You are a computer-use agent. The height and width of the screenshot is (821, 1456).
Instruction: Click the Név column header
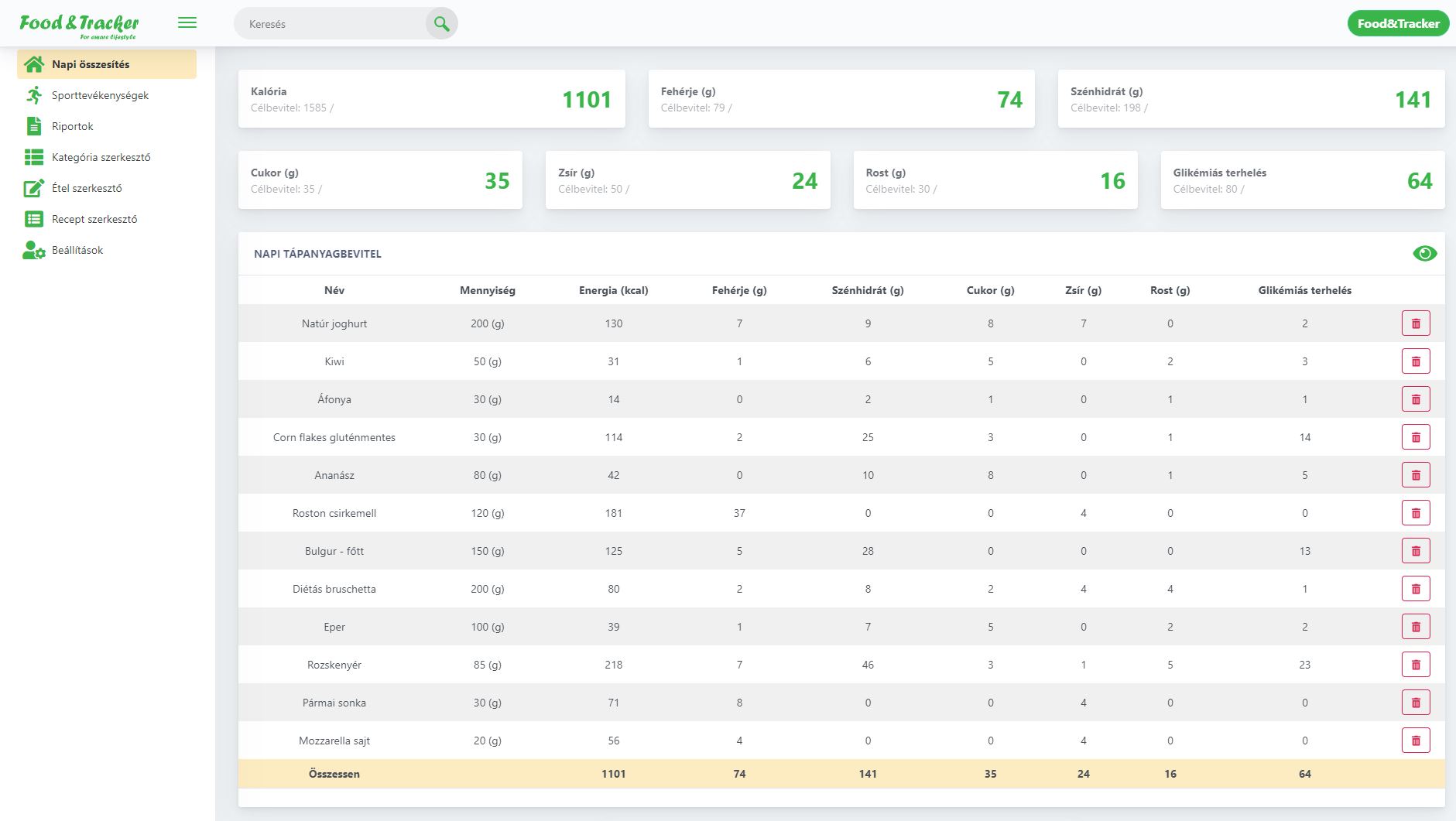click(334, 290)
